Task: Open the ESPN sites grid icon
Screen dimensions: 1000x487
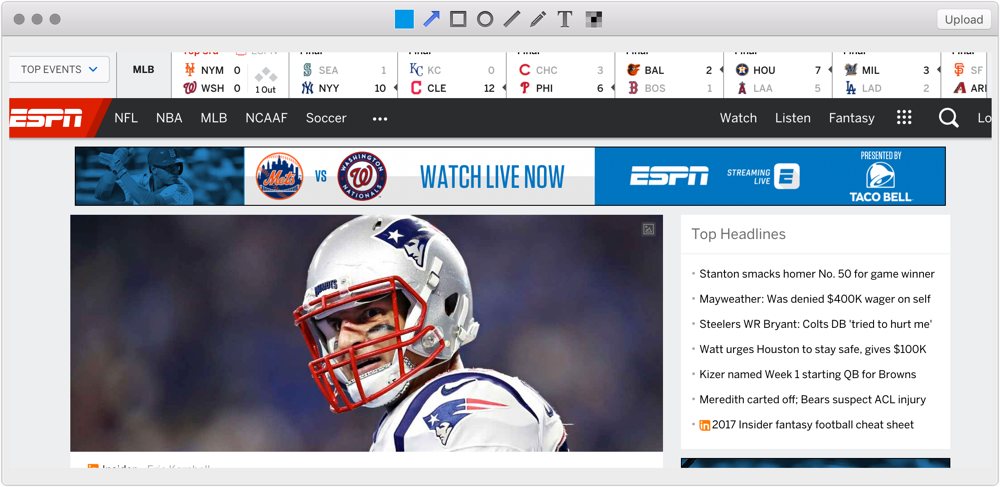Action: coord(904,117)
